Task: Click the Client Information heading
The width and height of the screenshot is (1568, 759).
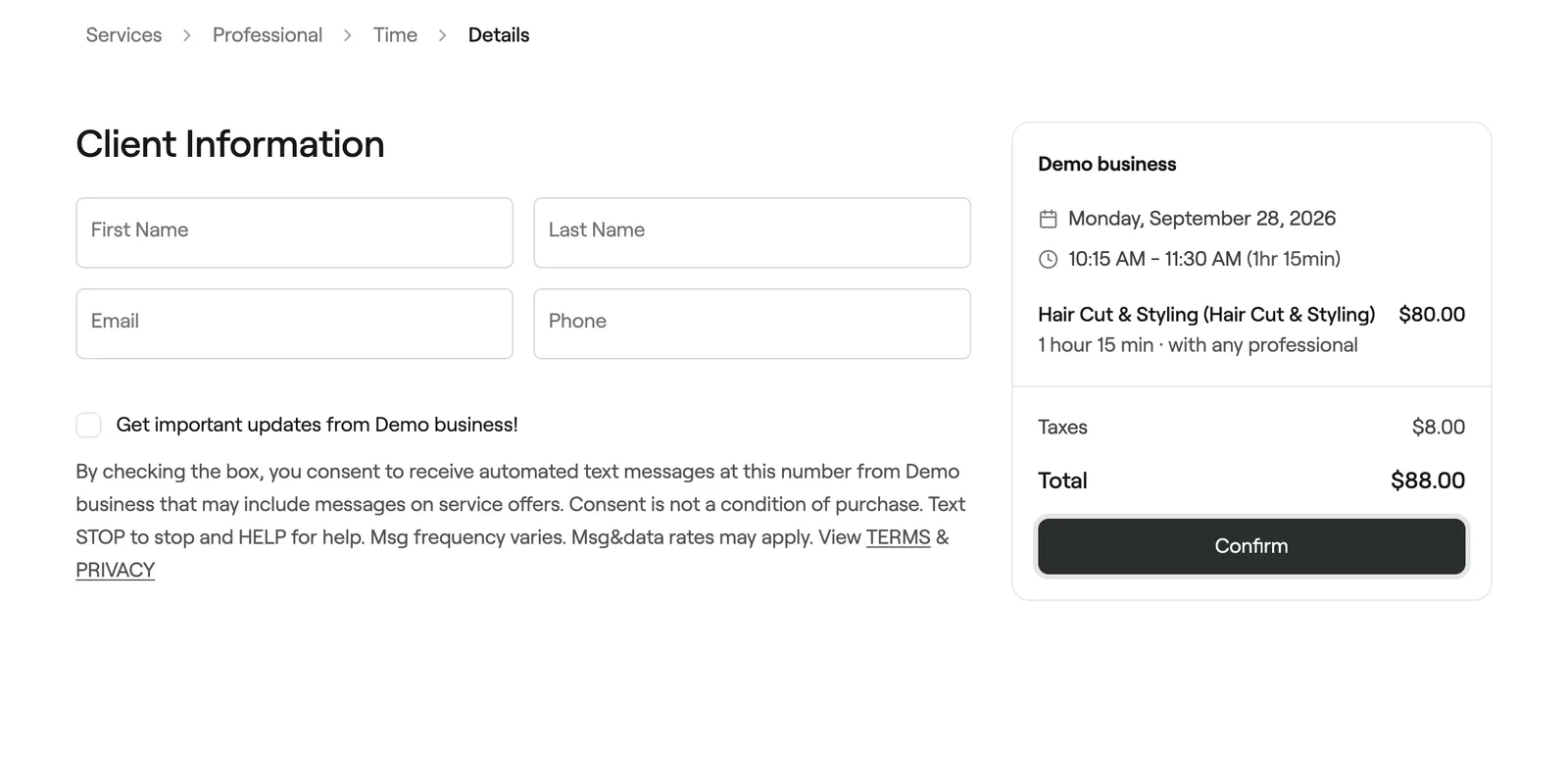Action: point(230,144)
